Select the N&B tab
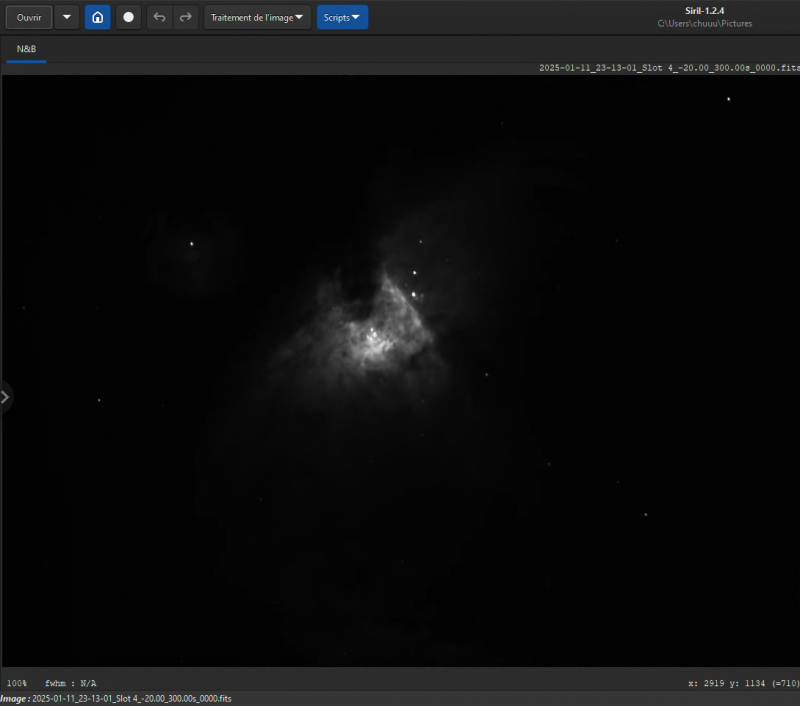The width and height of the screenshot is (800, 706). coord(27,49)
